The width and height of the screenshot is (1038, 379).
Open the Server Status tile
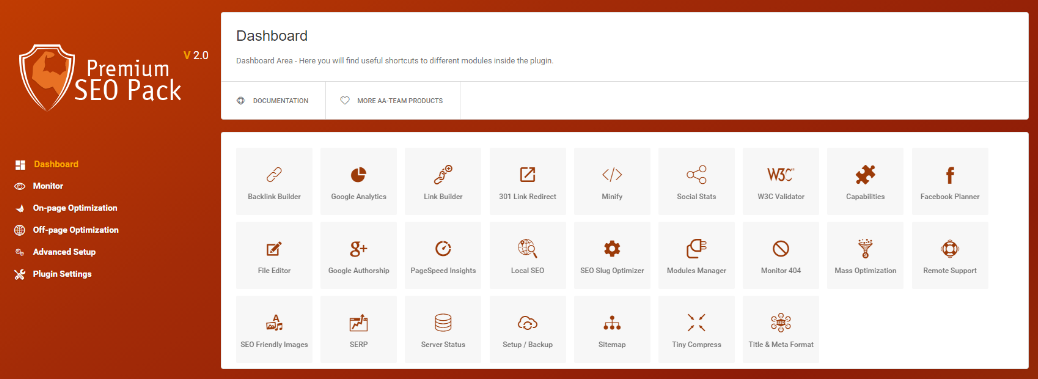tap(443, 329)
